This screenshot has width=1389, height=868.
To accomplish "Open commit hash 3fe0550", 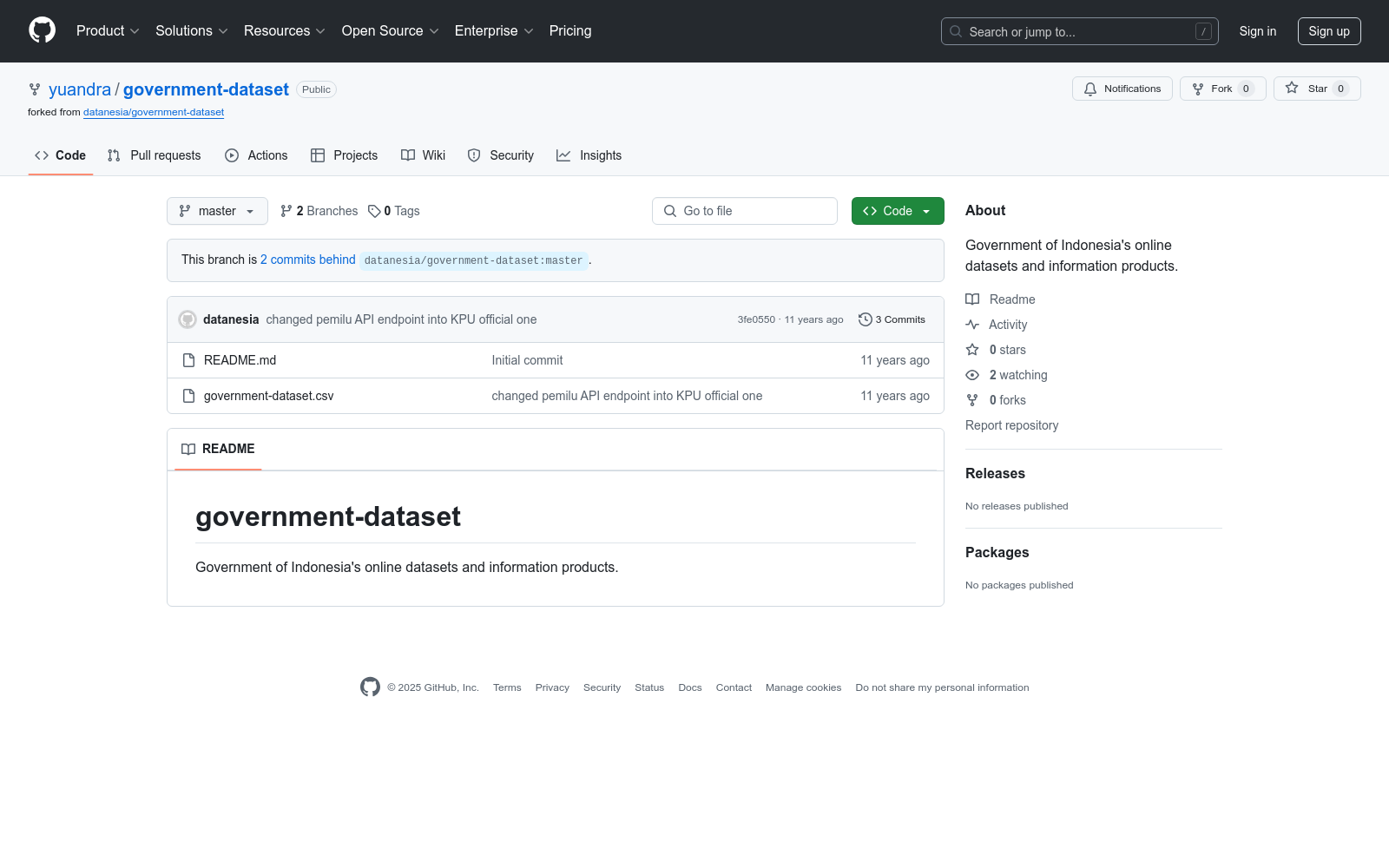I will tap(756, 319).
